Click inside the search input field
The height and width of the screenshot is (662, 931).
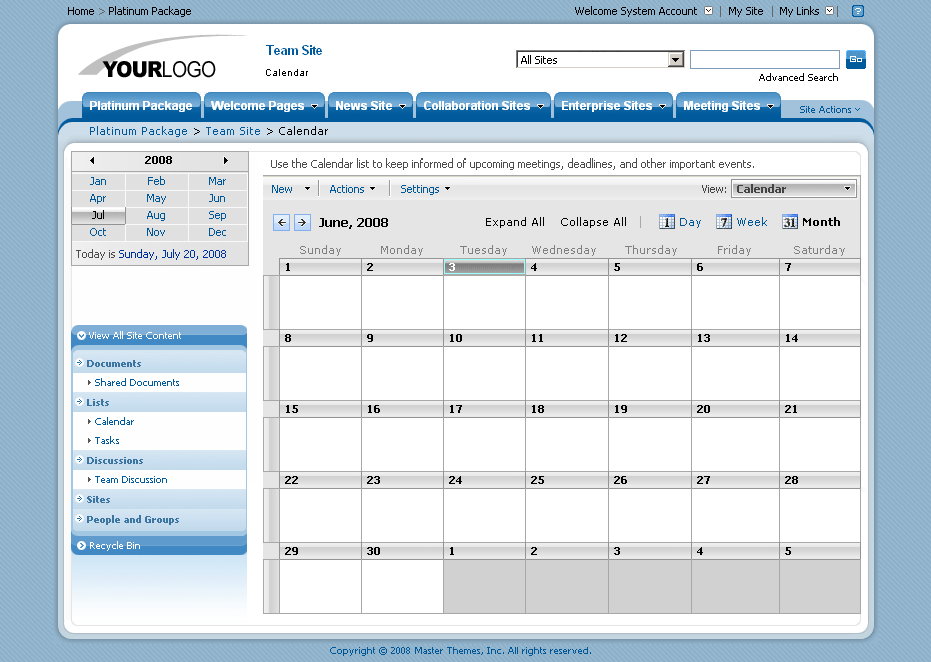(764, 59)
